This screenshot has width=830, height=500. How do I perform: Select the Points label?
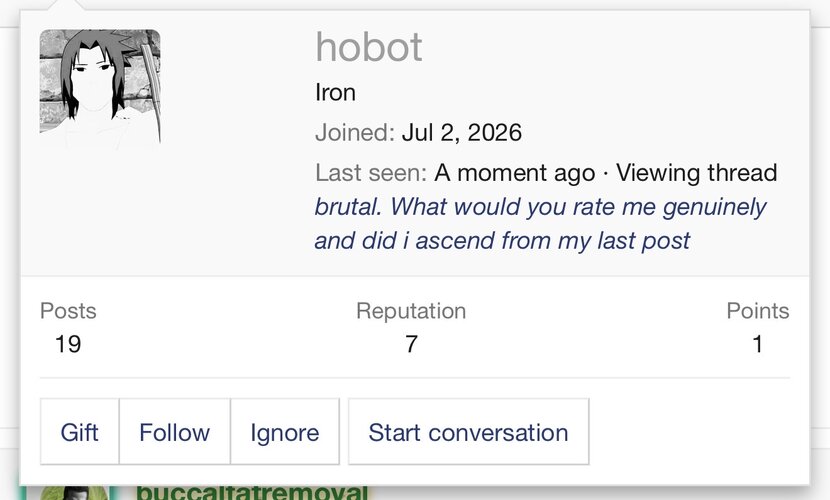click(x=757, y=311)
